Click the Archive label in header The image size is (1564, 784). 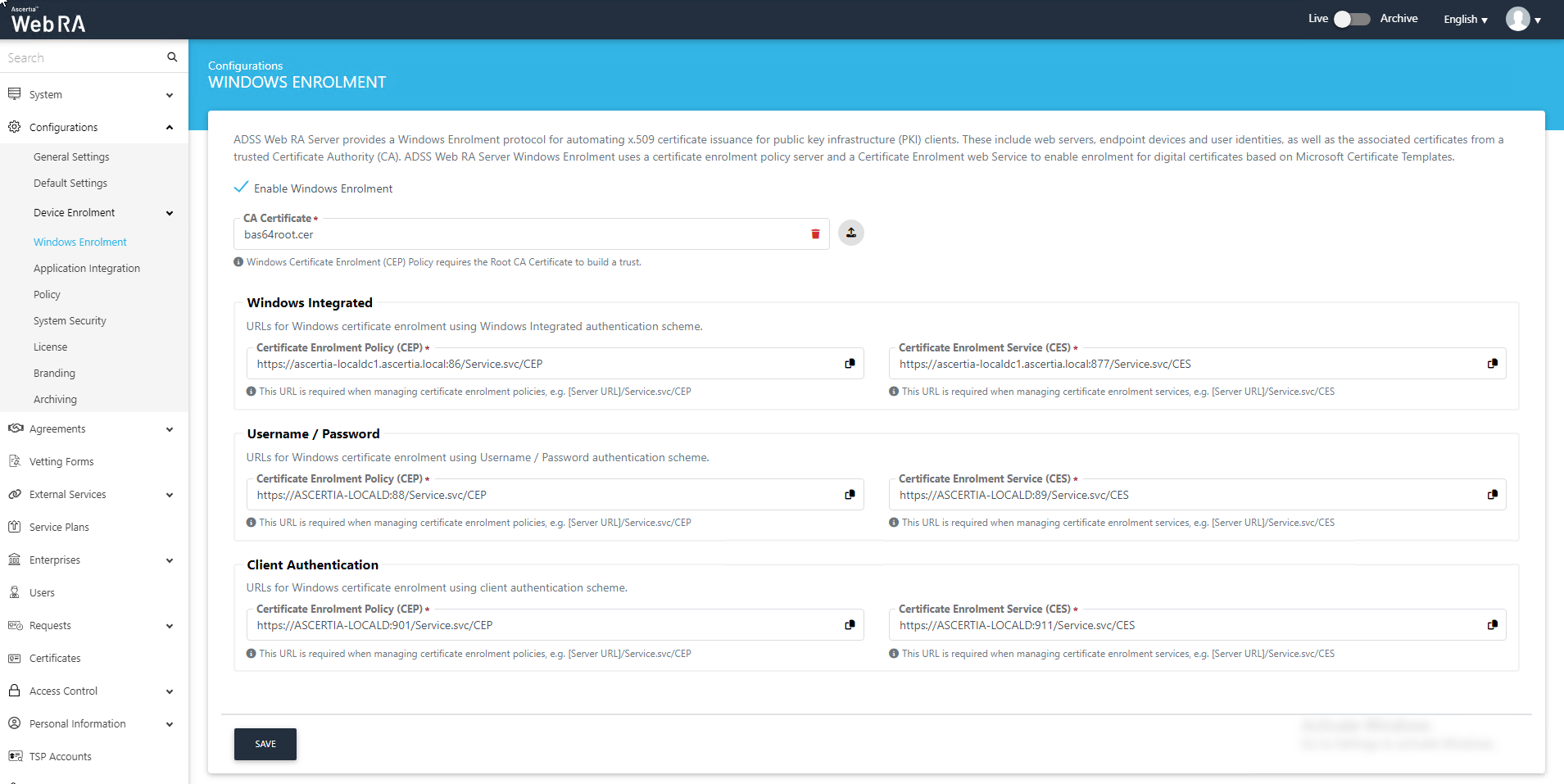1399,18
